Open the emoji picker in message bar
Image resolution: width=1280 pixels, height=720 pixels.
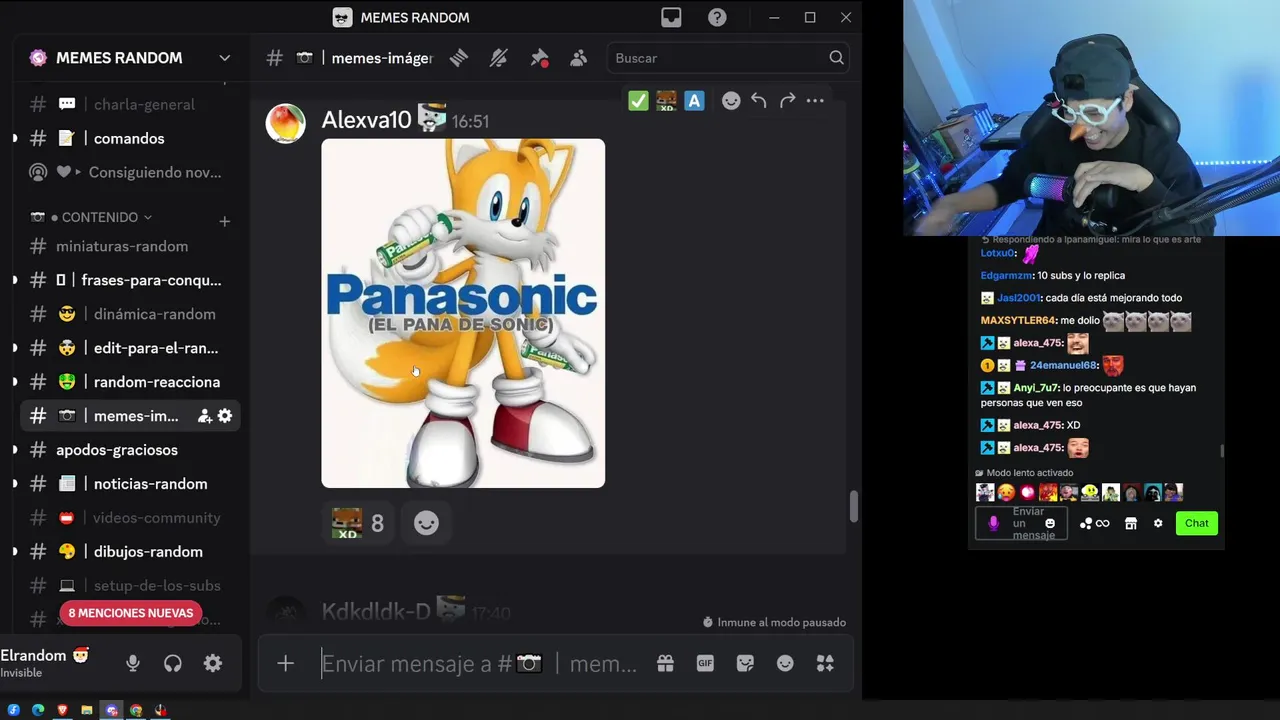click(x=785, y=663)
